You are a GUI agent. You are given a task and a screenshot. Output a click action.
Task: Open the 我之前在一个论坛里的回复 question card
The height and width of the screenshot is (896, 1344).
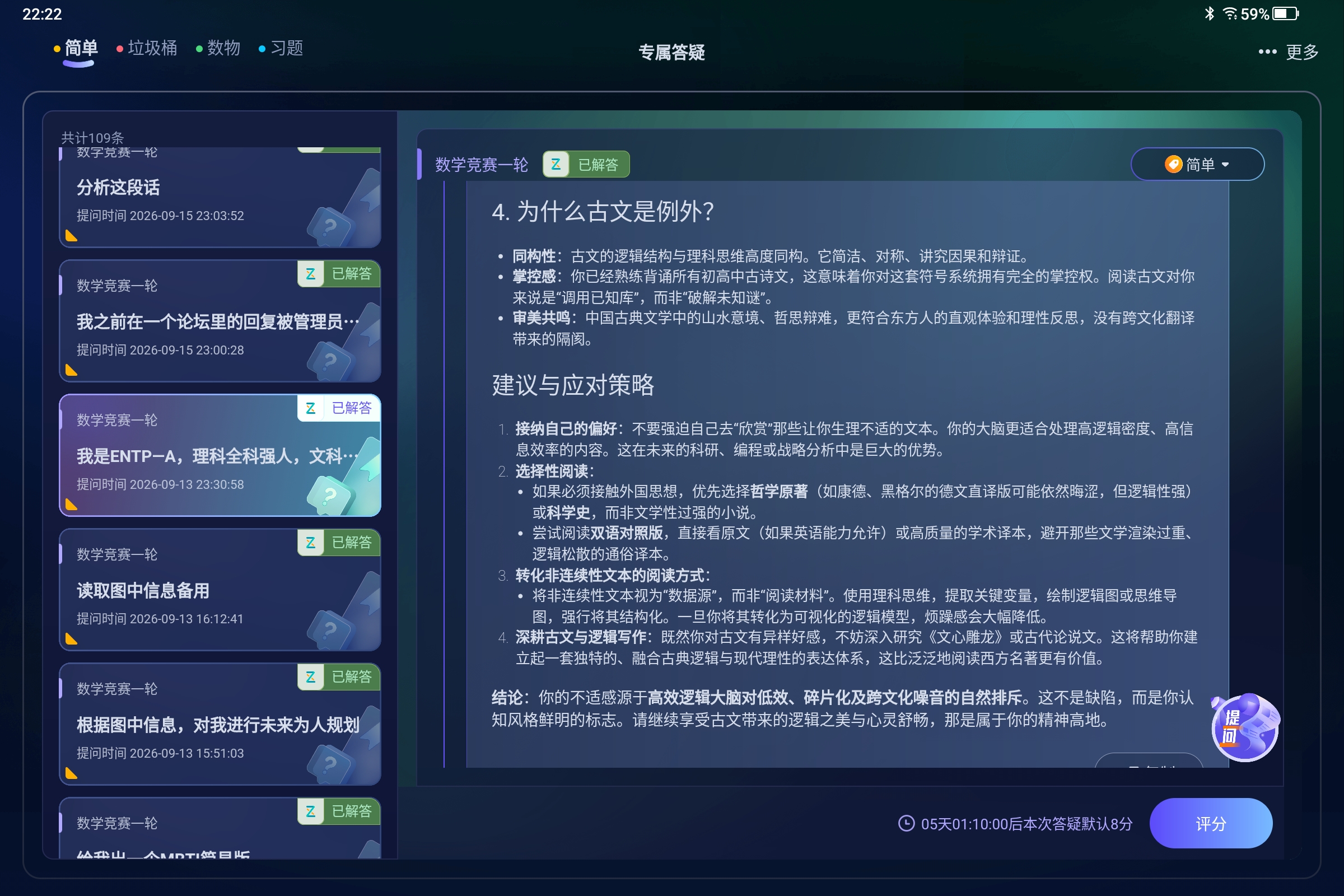pyautogui.click(x=220, y=321)
